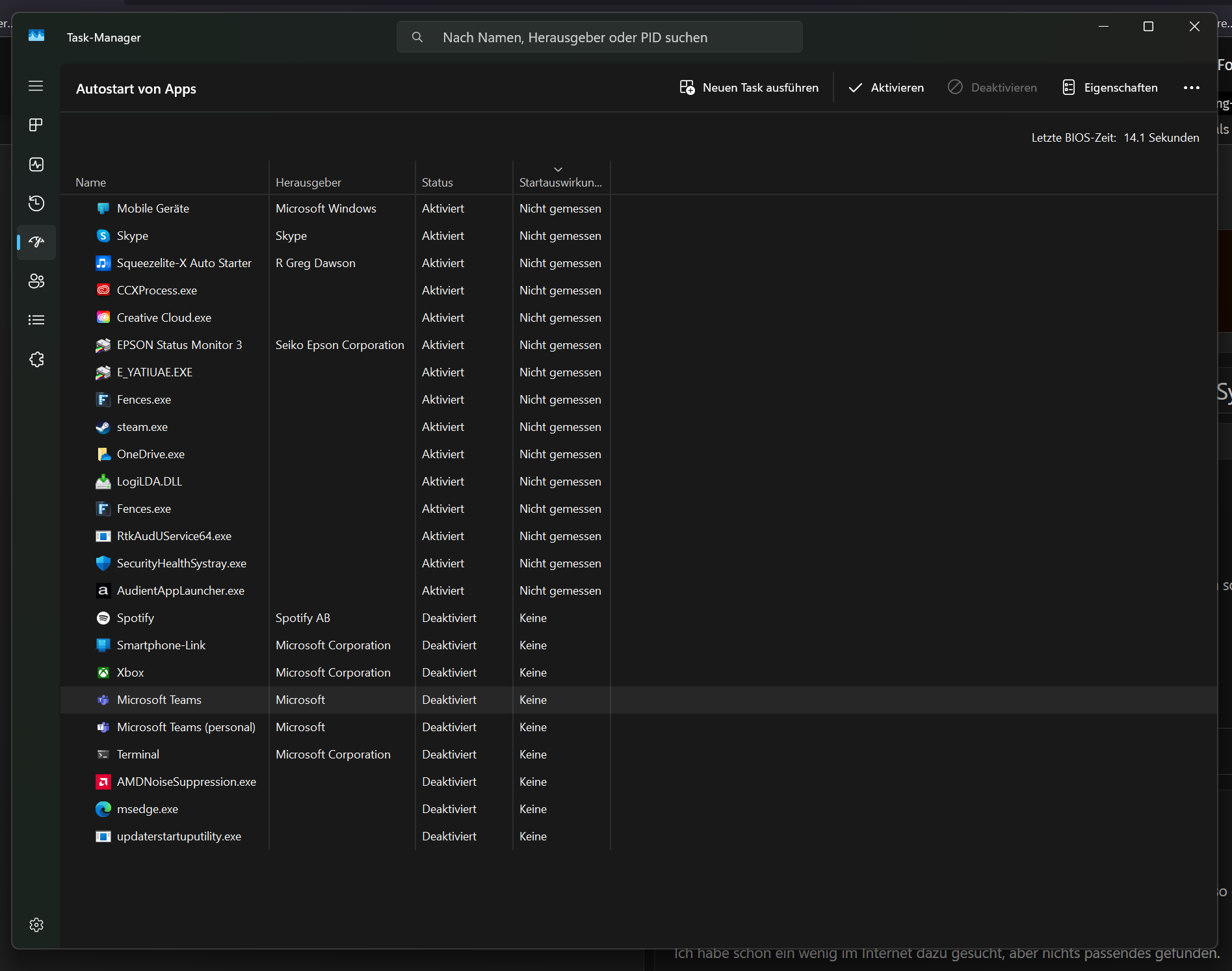Click the AMDNoiseSuppression.exe icon

click(x=103, y=781)
